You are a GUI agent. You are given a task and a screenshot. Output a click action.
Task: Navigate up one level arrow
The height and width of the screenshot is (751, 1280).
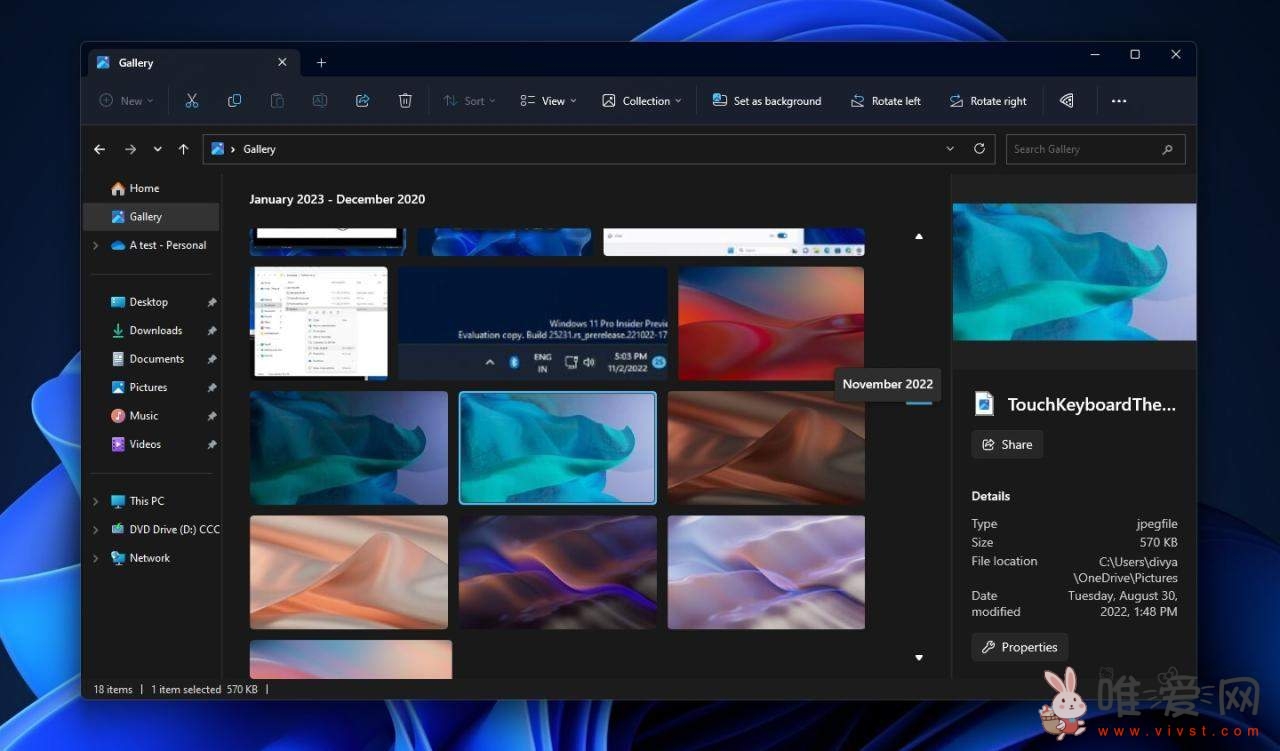pyautogui.click(x=183, y=149)
